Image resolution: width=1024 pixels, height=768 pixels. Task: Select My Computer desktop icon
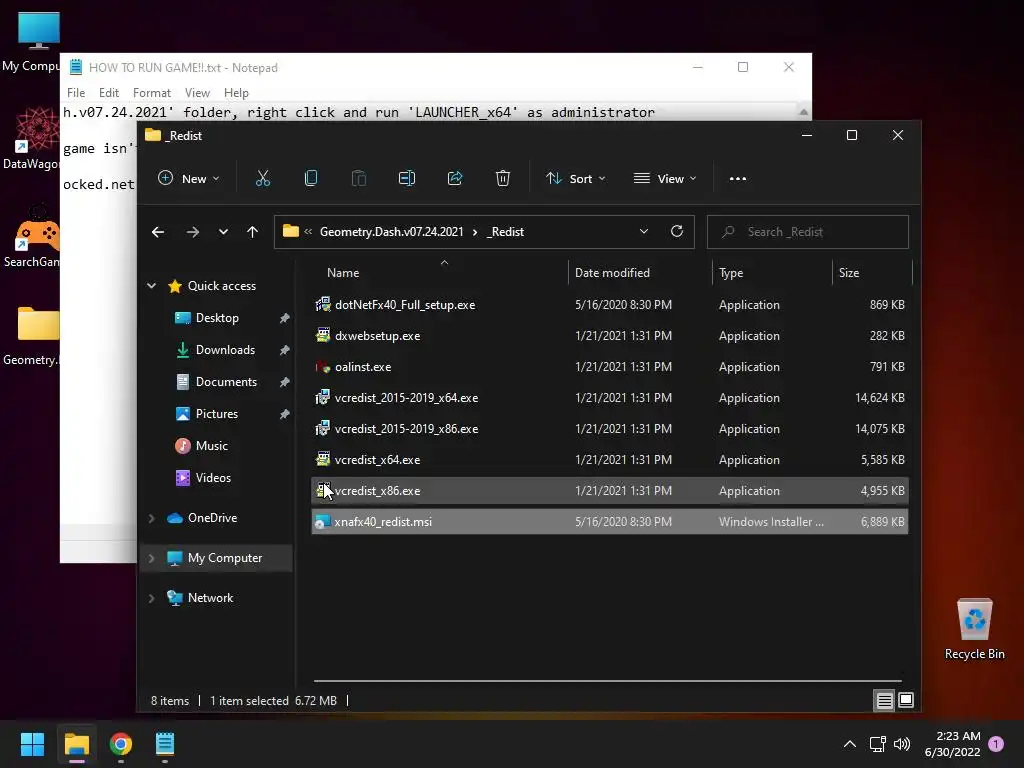33,41
